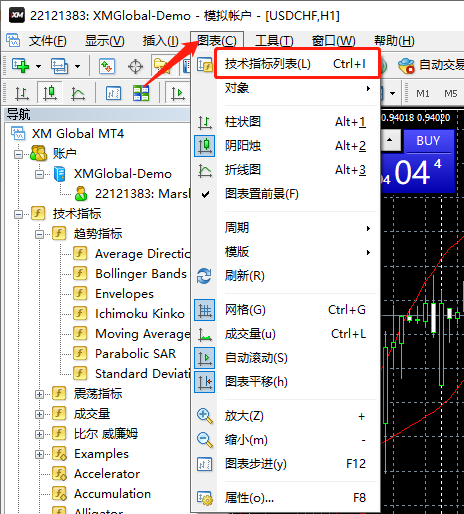The image size is (464, 514).
Task: Select line chart icon in second toolbar
Action: coord(78,93)
